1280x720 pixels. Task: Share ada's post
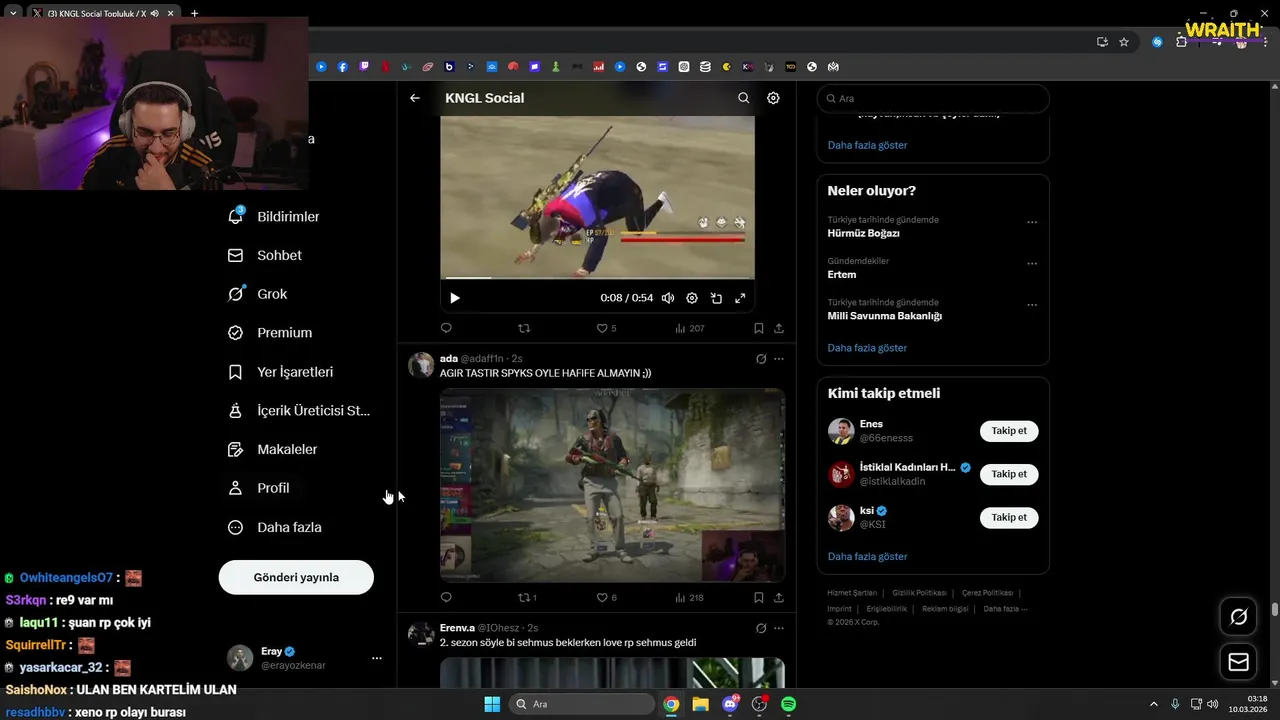tap(779, 597)
